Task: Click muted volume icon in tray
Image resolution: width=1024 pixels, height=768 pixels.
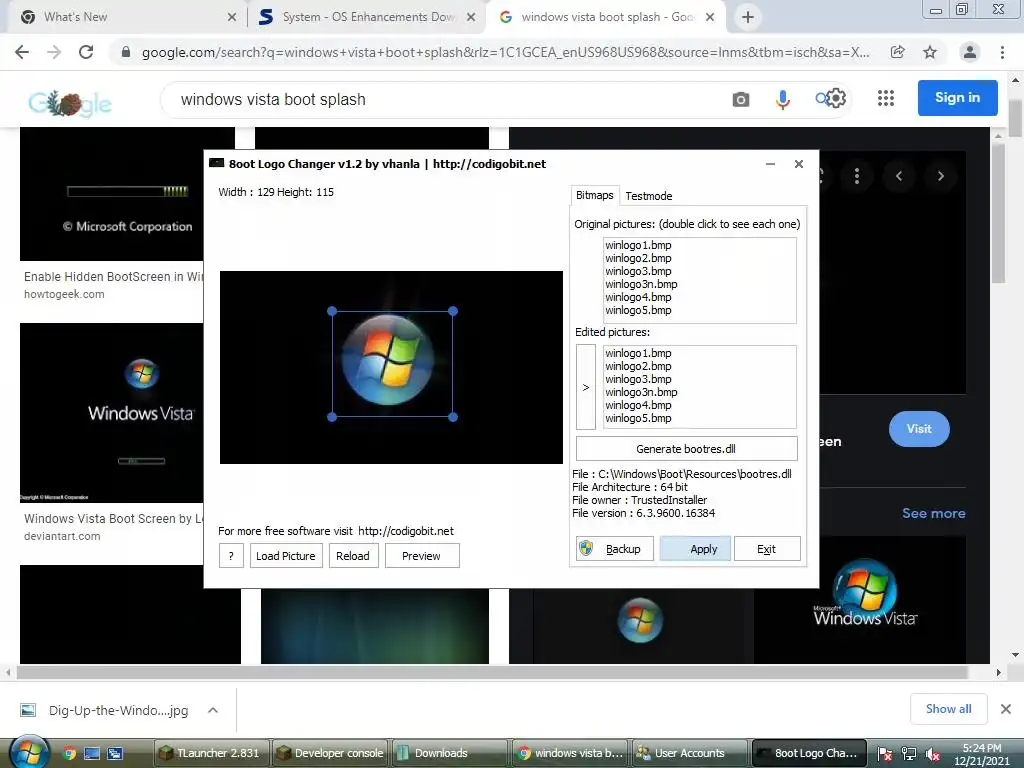Action: click(933, 754)
